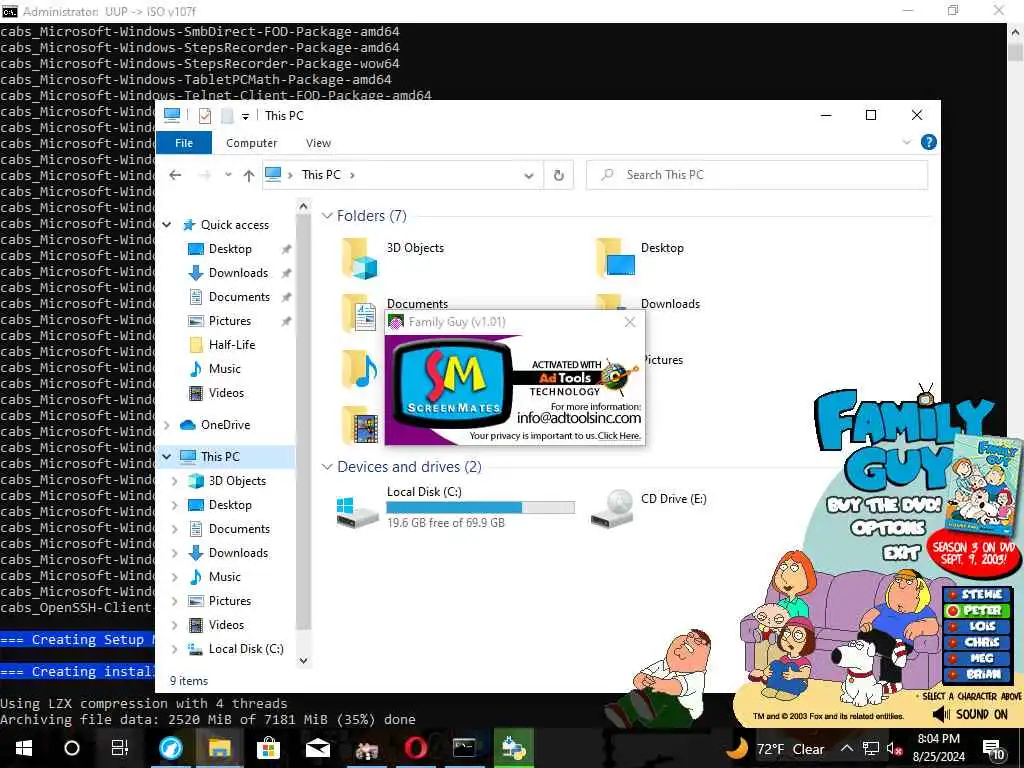Open the Opera browser taskbar icon
This screenshot has height=768, width=1024.
(x=415, y=748)
